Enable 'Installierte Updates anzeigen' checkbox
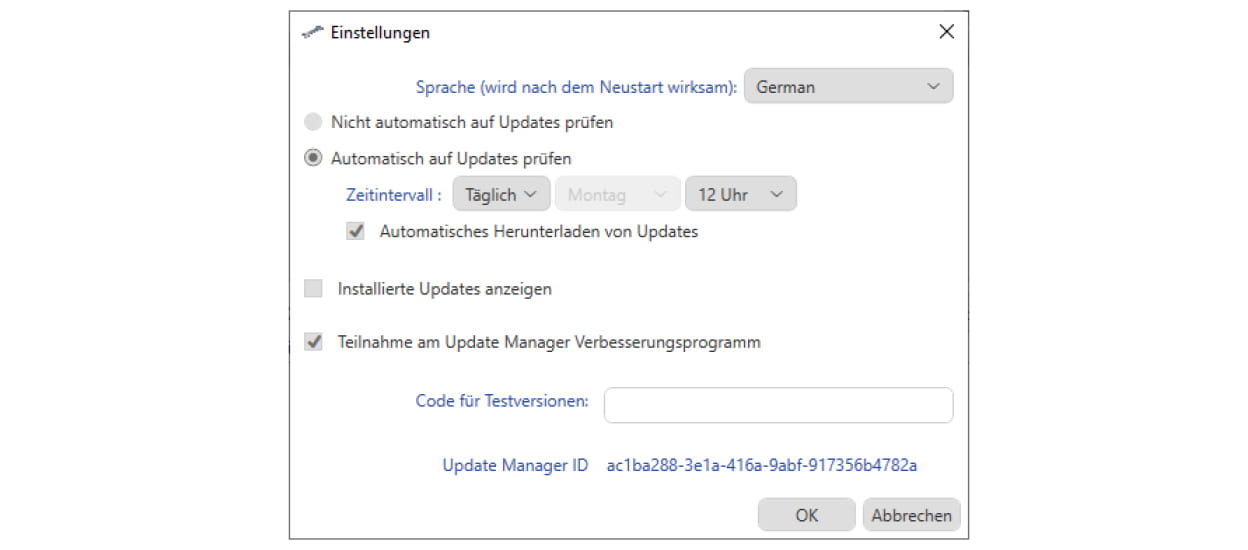Screen dimensions: 1248x550 pos(314,289)
